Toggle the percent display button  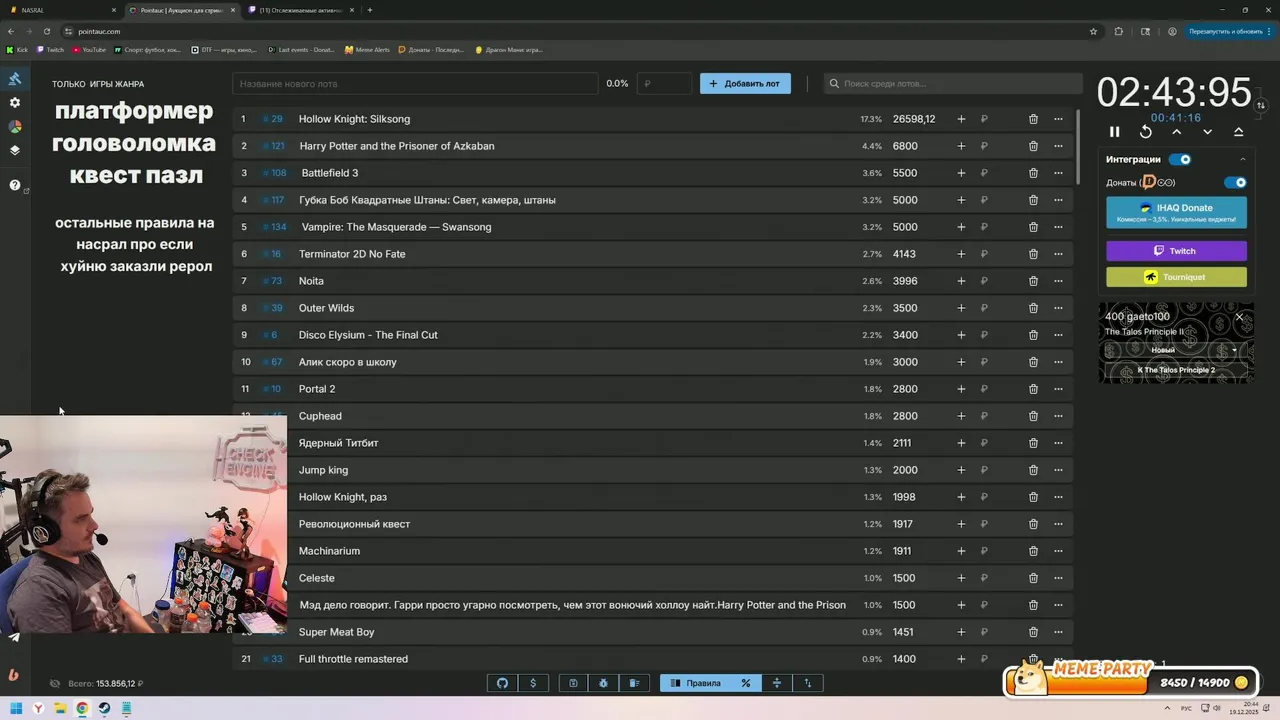point(746,683)
